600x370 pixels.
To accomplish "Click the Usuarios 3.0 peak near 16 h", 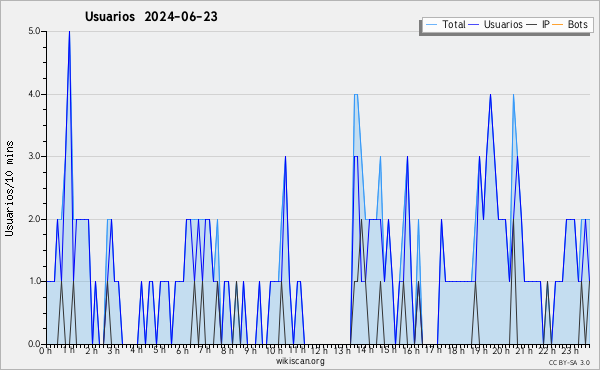I will [408, 157].
